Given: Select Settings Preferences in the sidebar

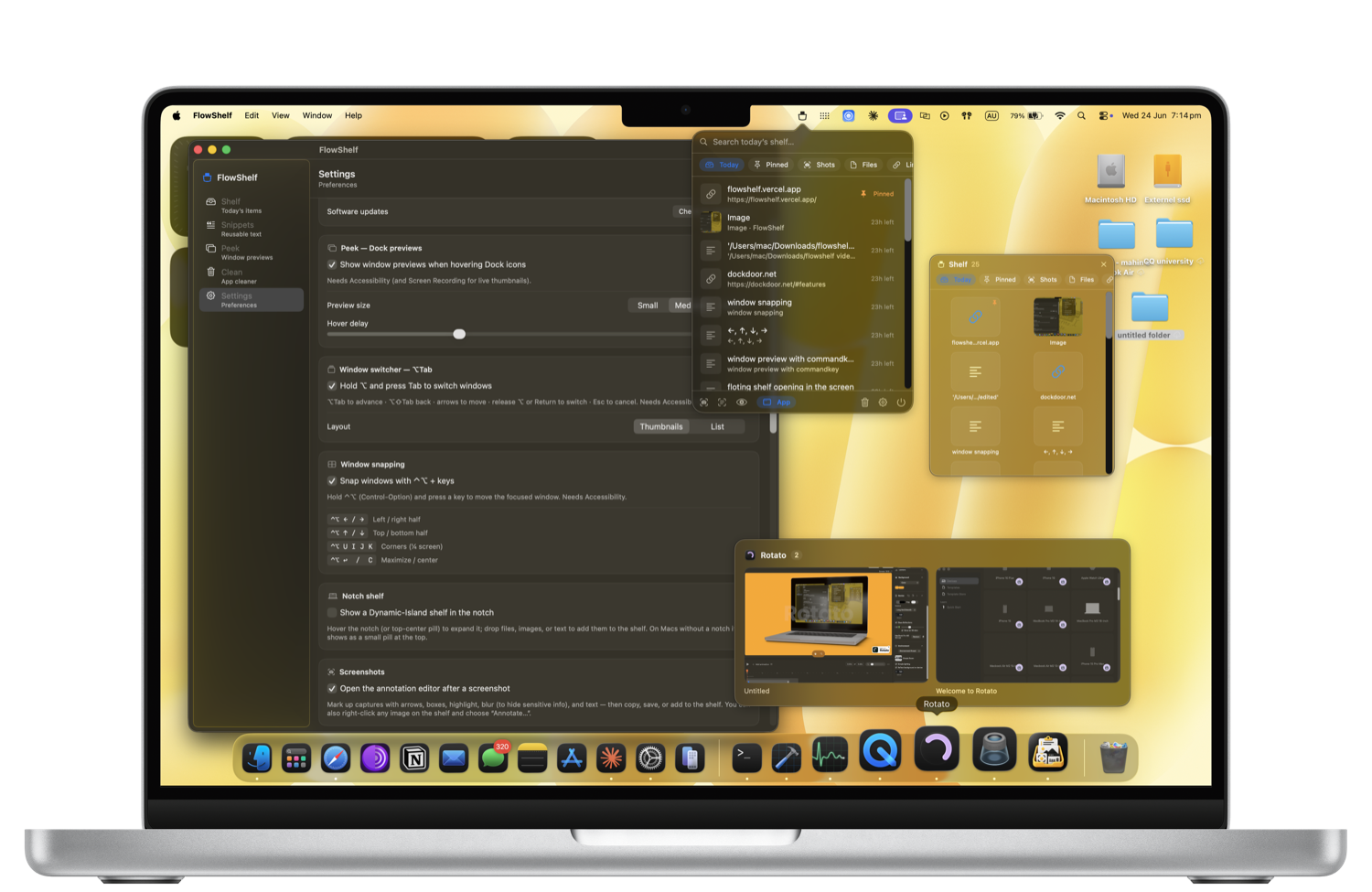Looking at the screenshot, I should coord(251,300).
